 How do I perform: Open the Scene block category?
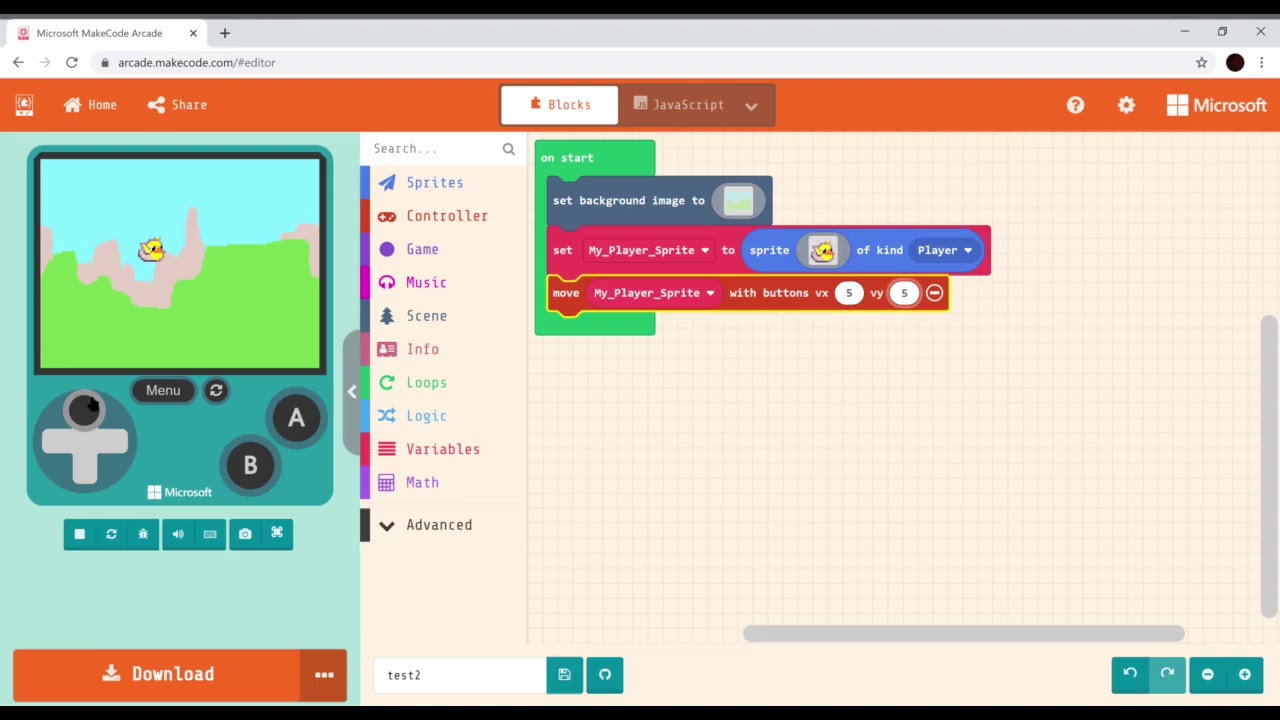[x=443, y=316]
